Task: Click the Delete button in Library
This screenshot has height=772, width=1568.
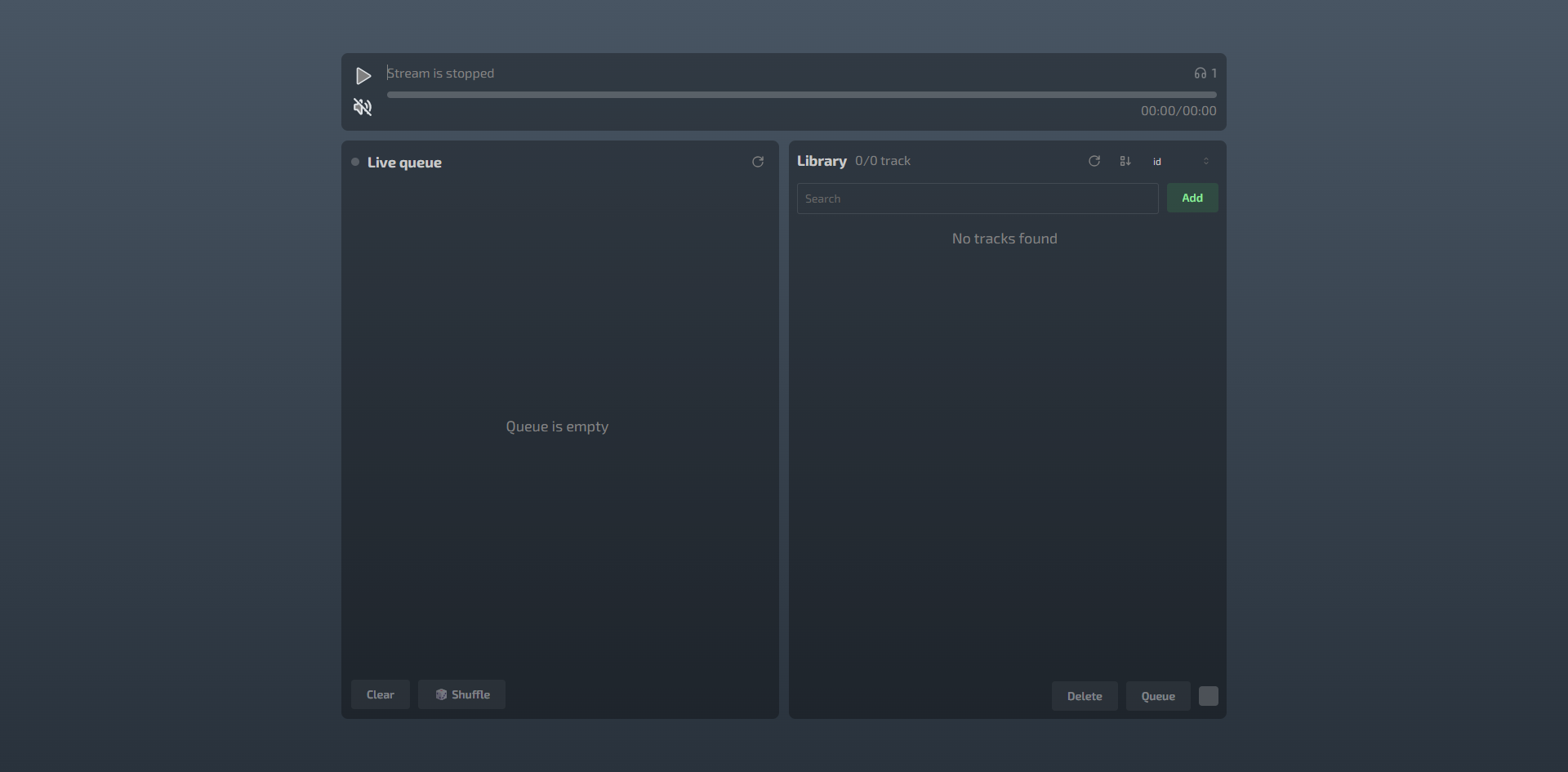Action: point(1085,696)
